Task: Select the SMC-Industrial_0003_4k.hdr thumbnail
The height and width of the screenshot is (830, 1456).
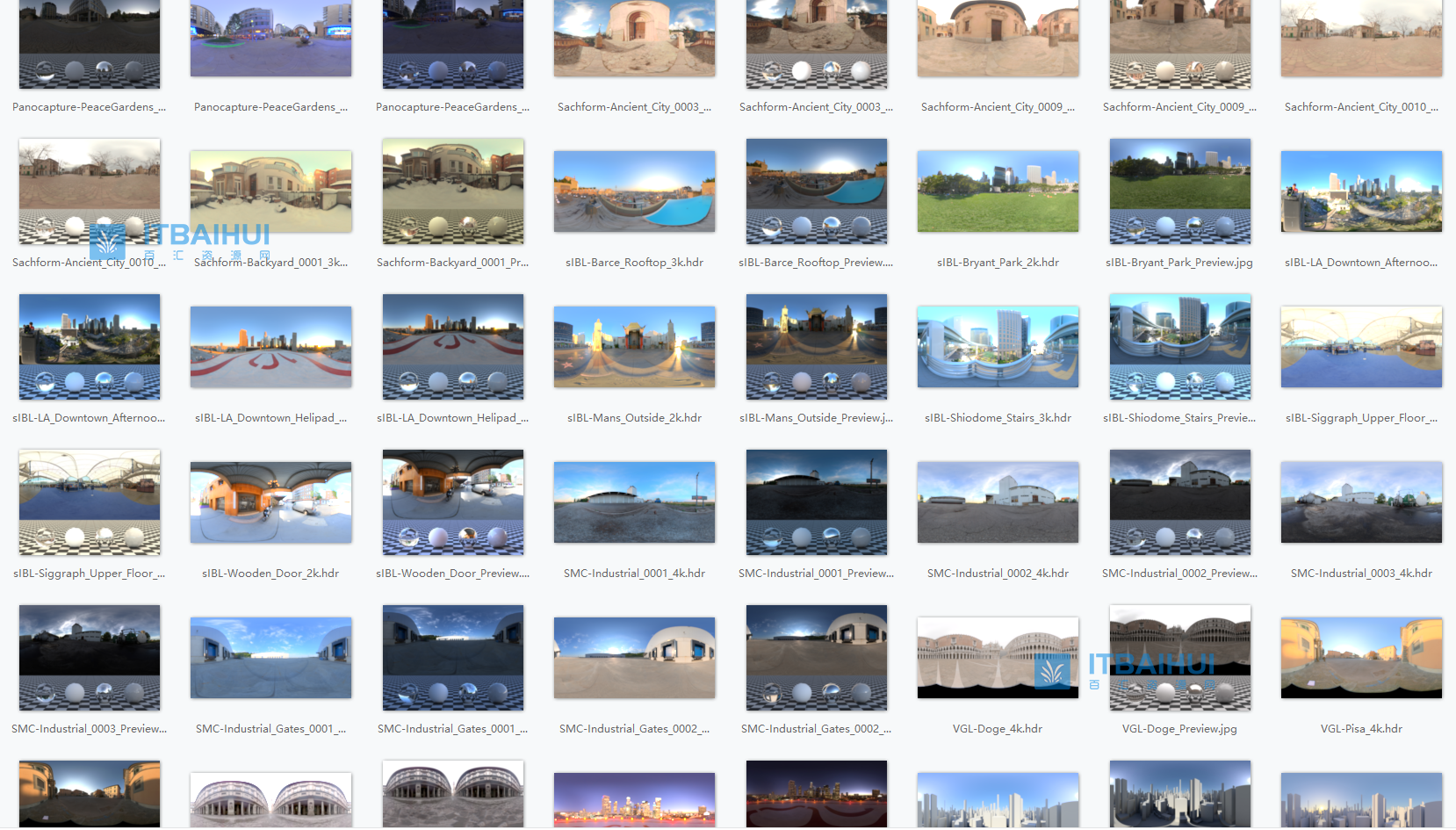Action: pyautogui.click(x=1361, y=502)
